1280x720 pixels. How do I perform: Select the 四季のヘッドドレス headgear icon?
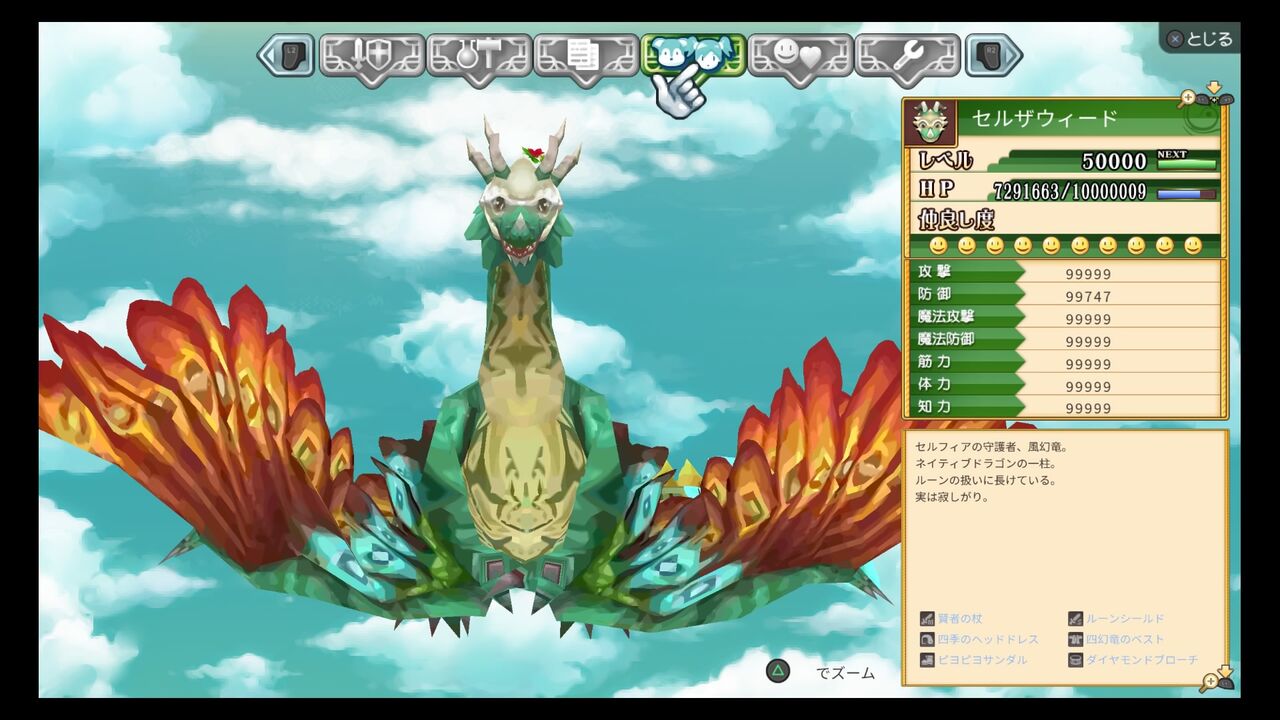point(927,639)
